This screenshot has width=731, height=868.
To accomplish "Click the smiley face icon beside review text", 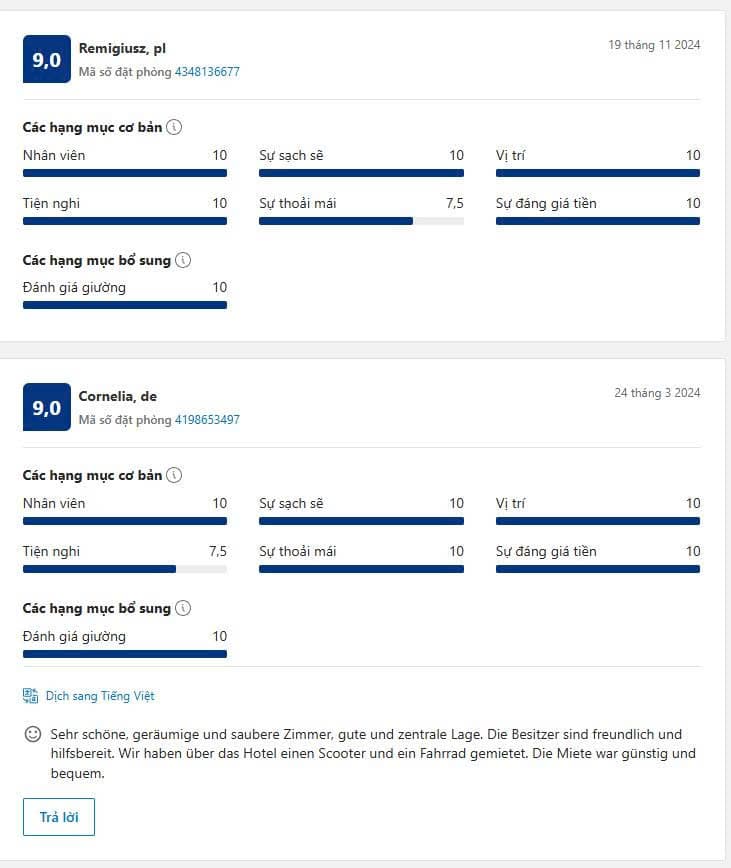I will [33, 735].
